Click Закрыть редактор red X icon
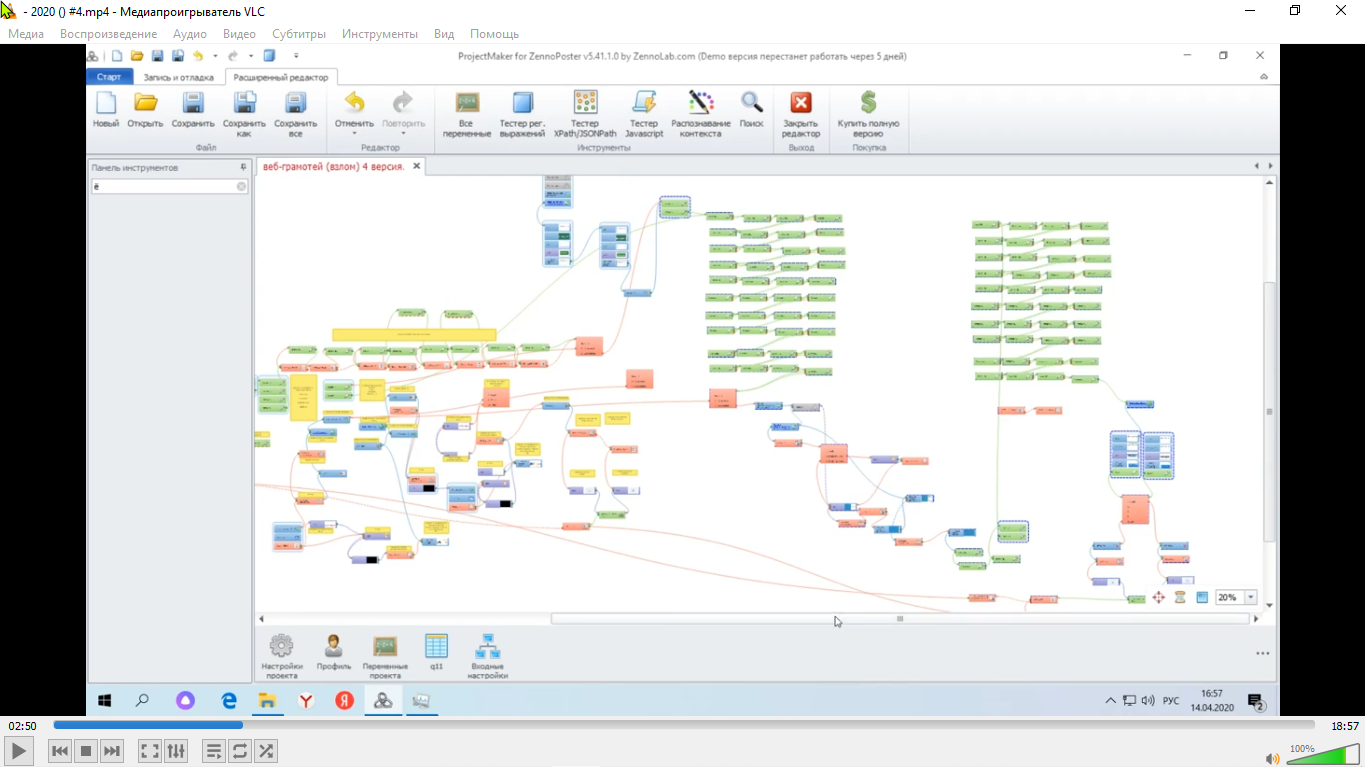Image resolution: width=1365 pixels, height=767 pixels. click(x=801, y=103)
